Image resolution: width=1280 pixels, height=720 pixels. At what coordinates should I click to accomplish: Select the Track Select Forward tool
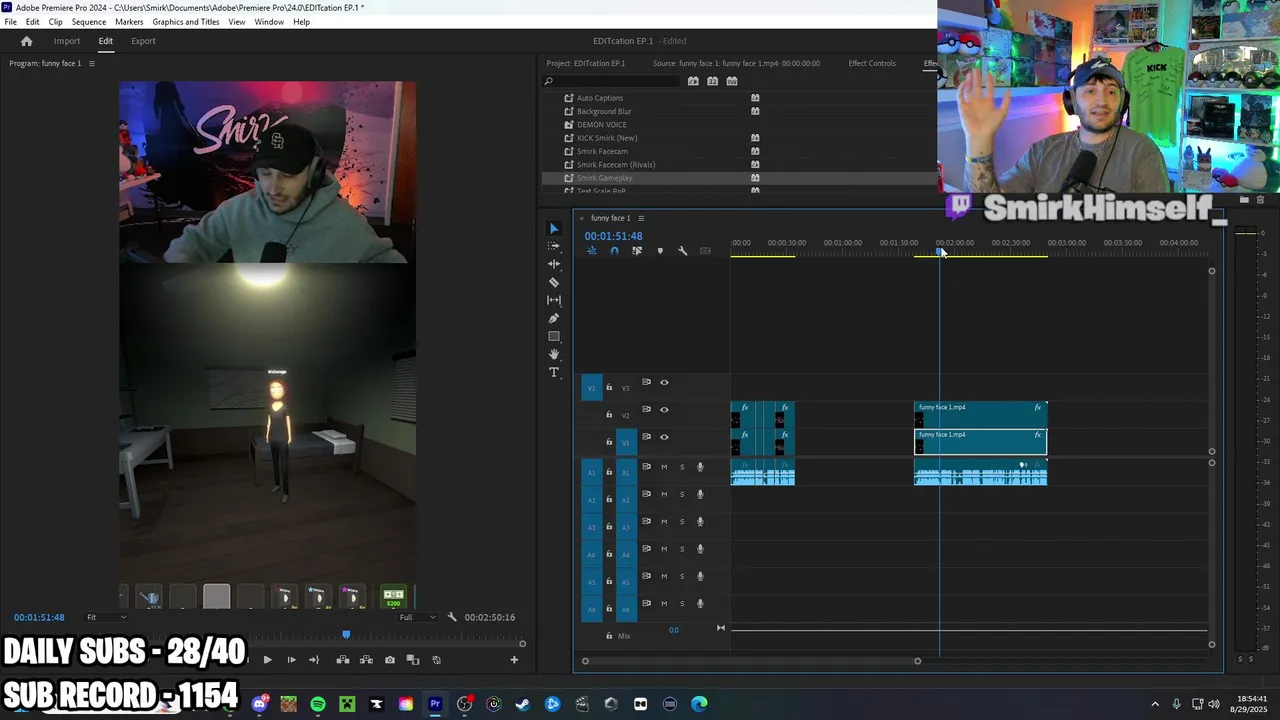click(x=554, y=246)
